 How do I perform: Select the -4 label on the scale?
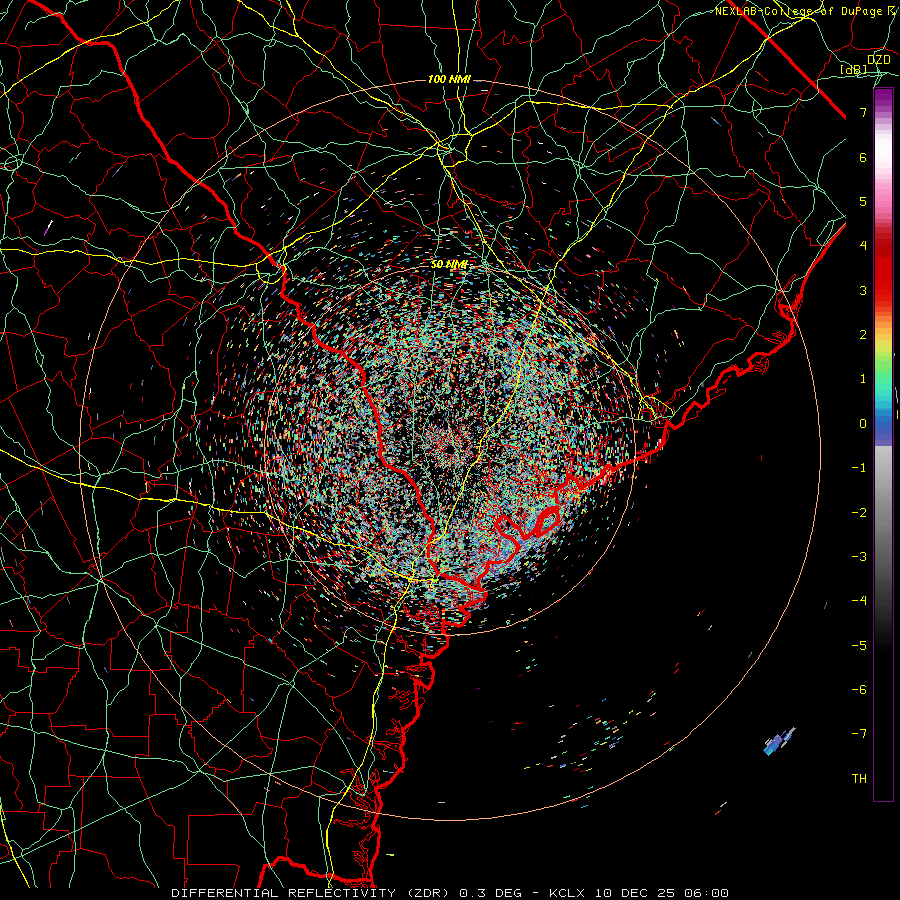tap(859, 601)
